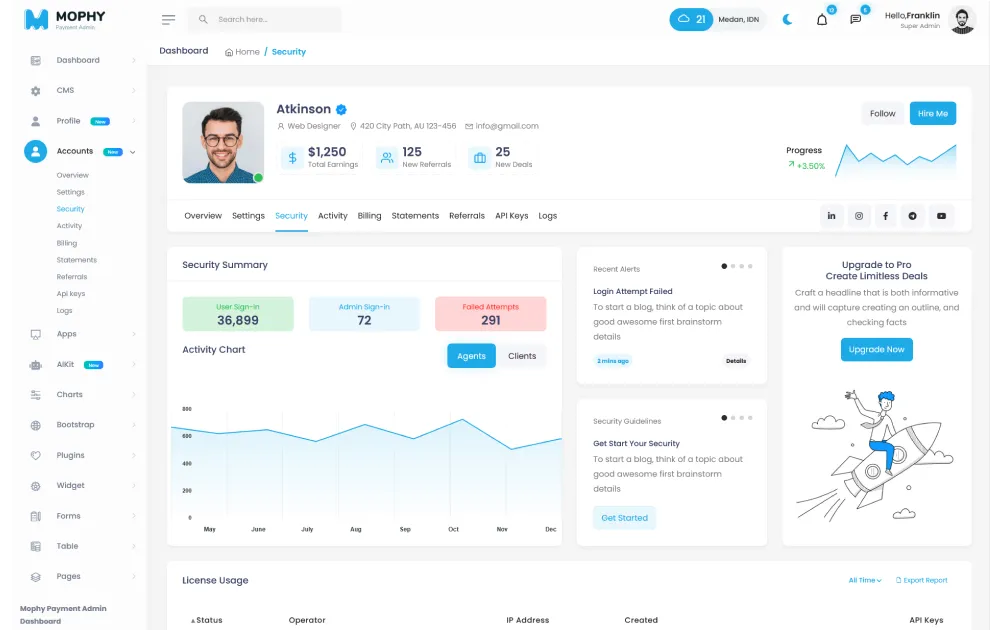Collapse the Accounts sidebar chevron

(x=133, y=152)
